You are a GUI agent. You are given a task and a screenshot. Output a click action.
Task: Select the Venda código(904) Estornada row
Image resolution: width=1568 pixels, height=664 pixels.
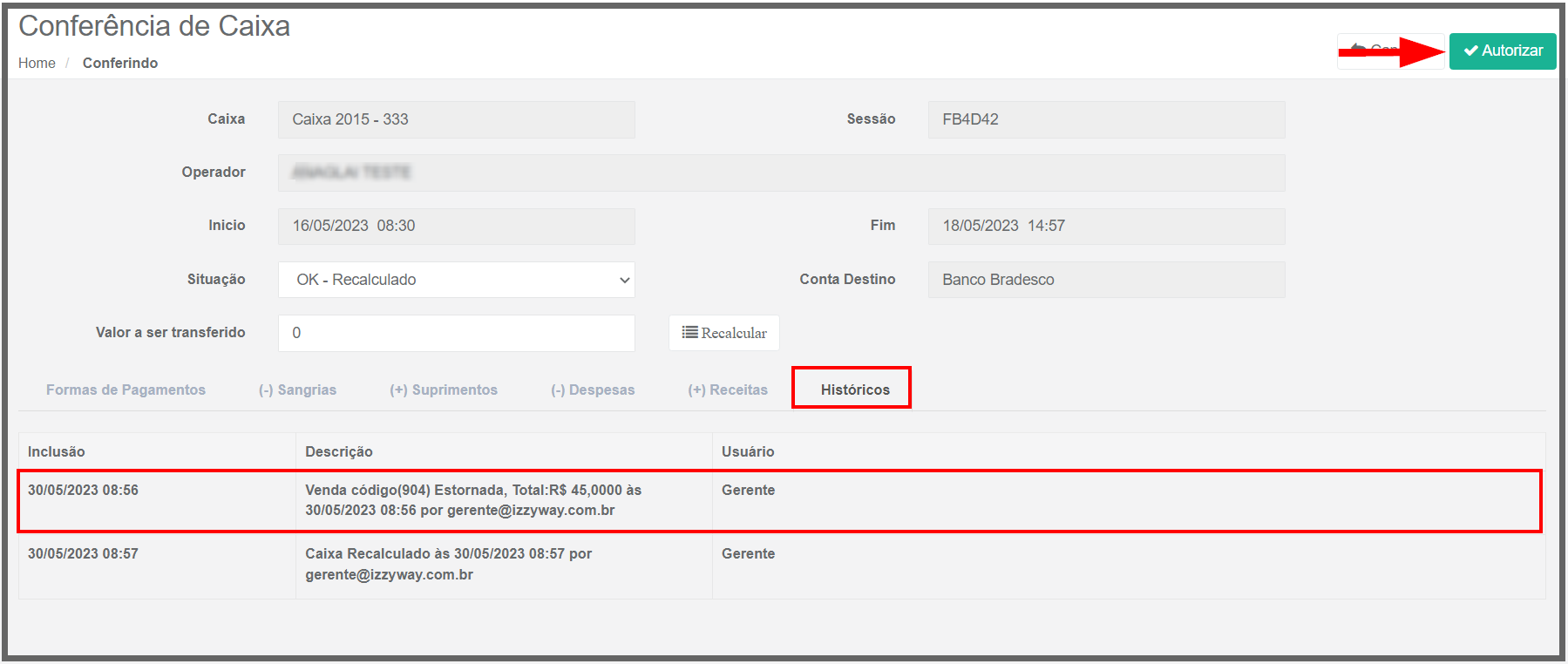[473, 500]
